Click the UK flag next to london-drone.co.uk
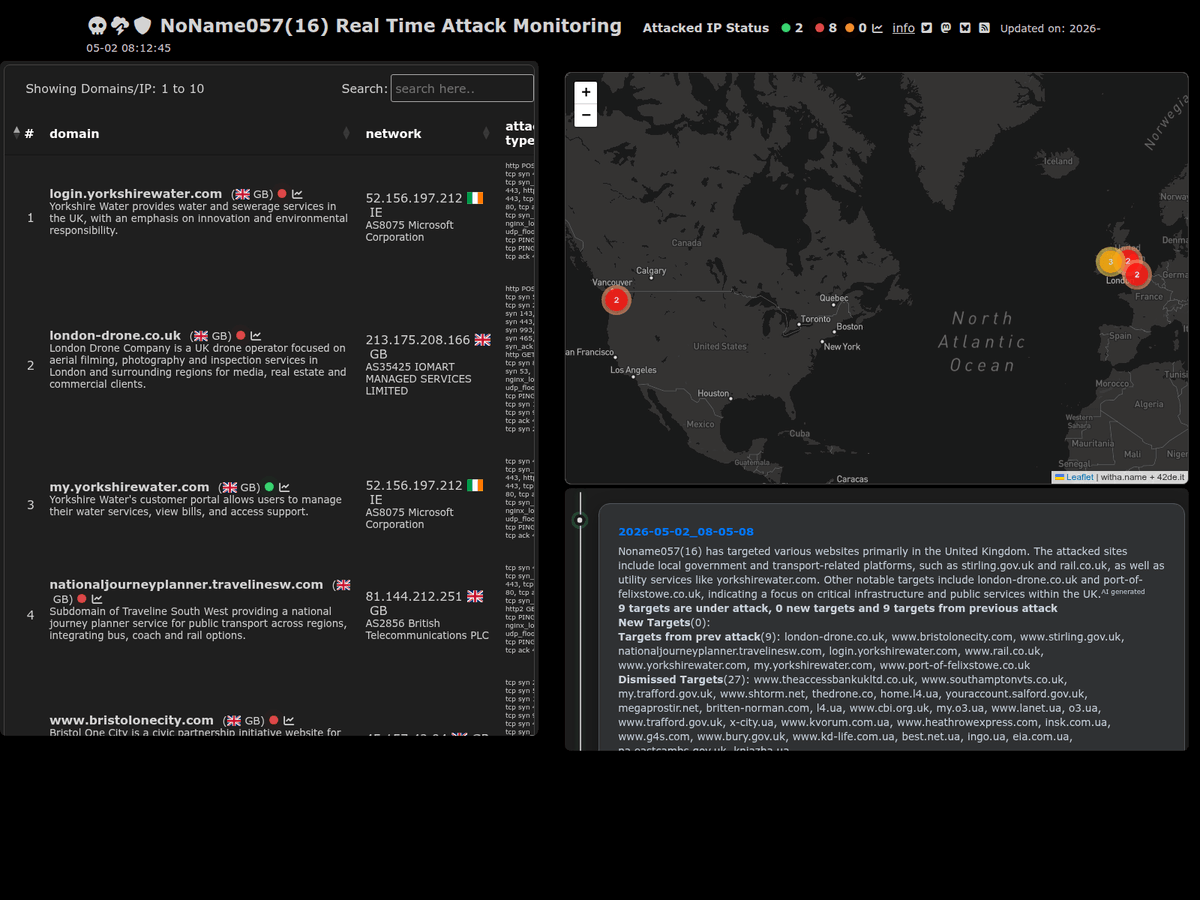Screen dimensions: 1200x900 coord(200,336)
